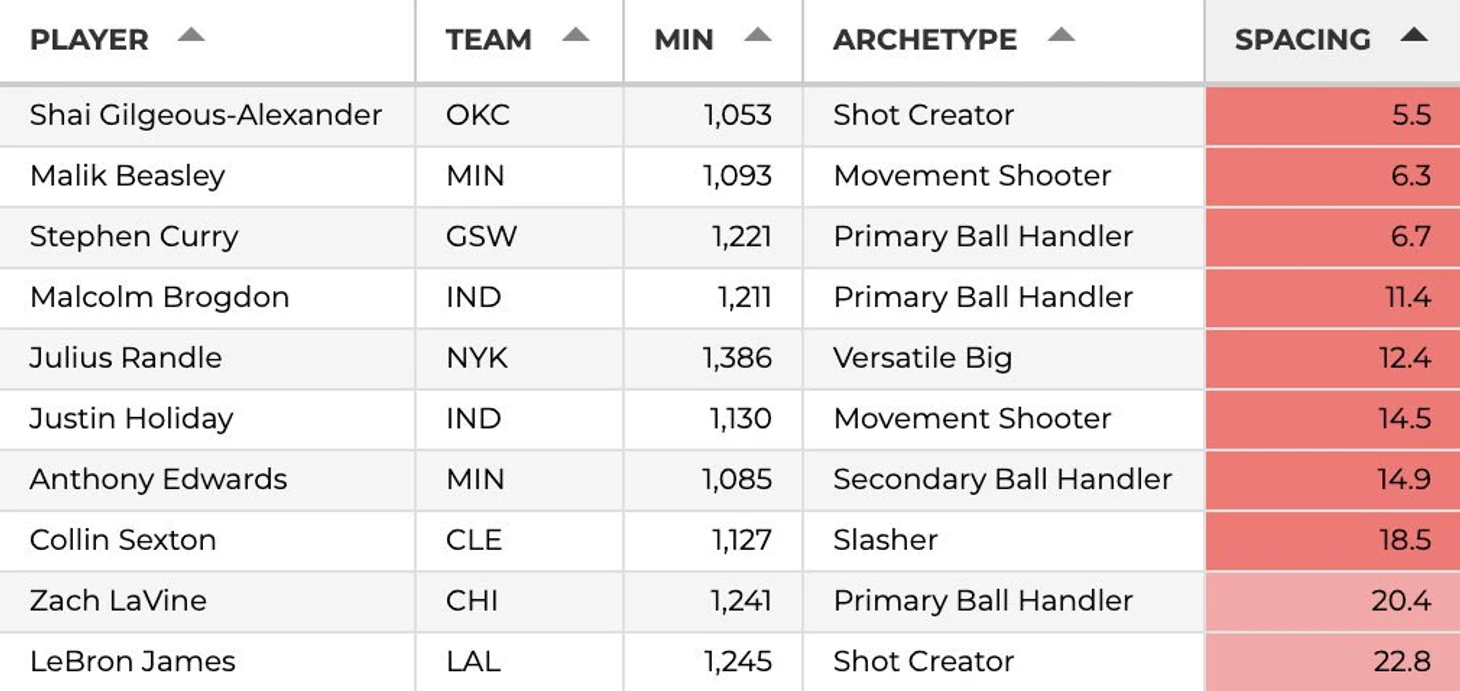Click the sort triangle next to MIN
The width and height of the screenshot is (1460, 691).
[758, 36]
